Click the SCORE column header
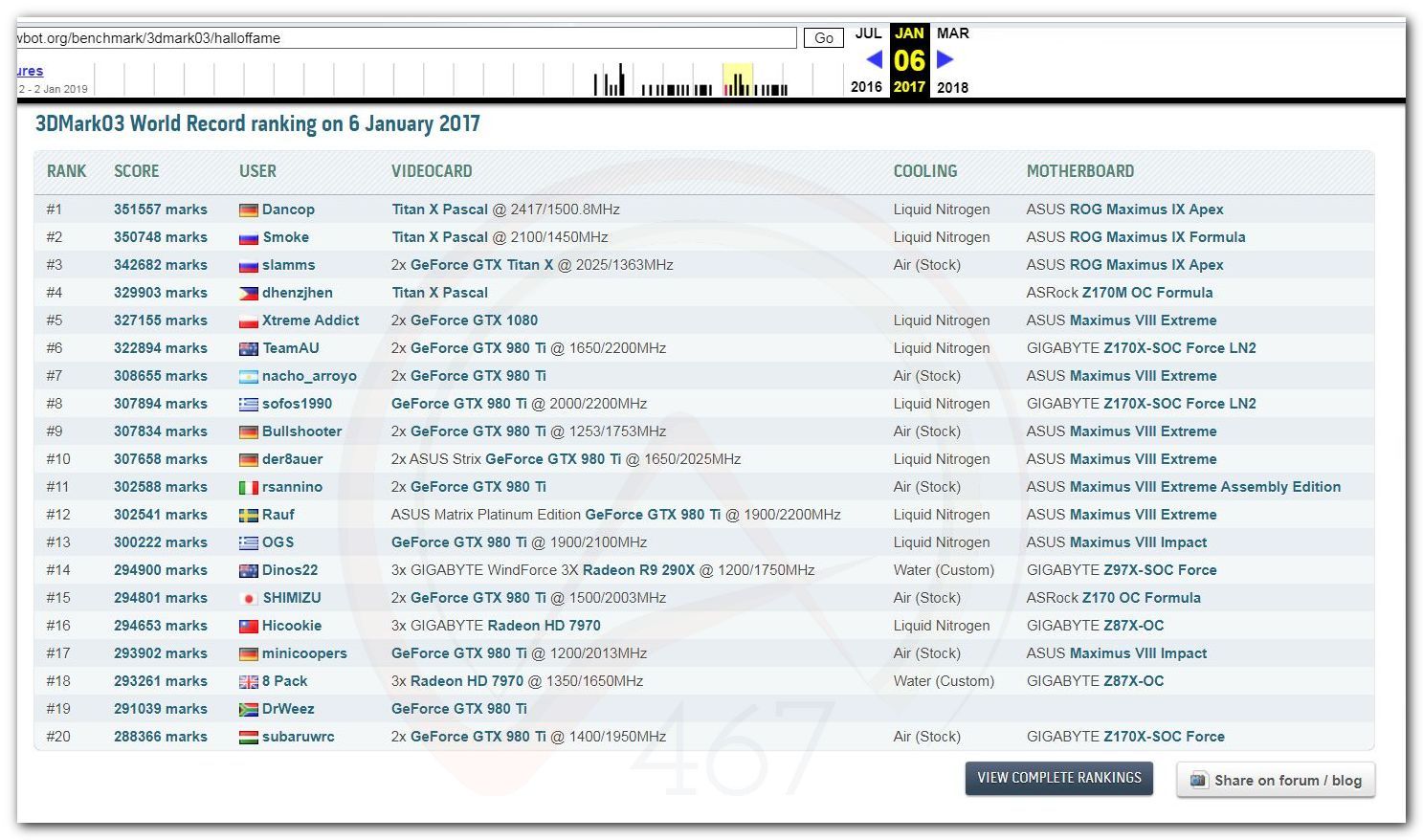 point(137,171)
